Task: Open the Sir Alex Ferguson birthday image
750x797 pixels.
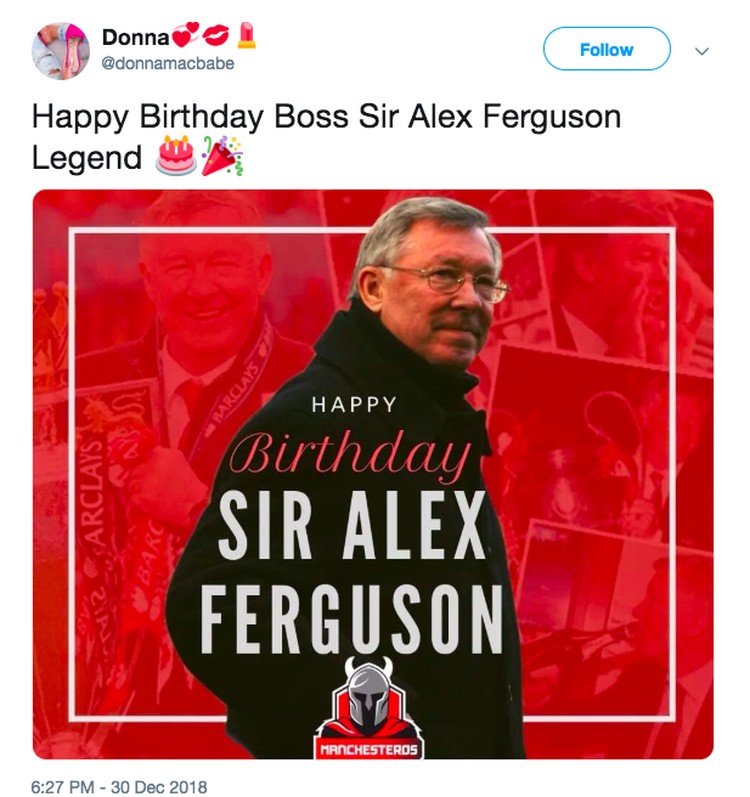Action: click(x=373, y=474)
